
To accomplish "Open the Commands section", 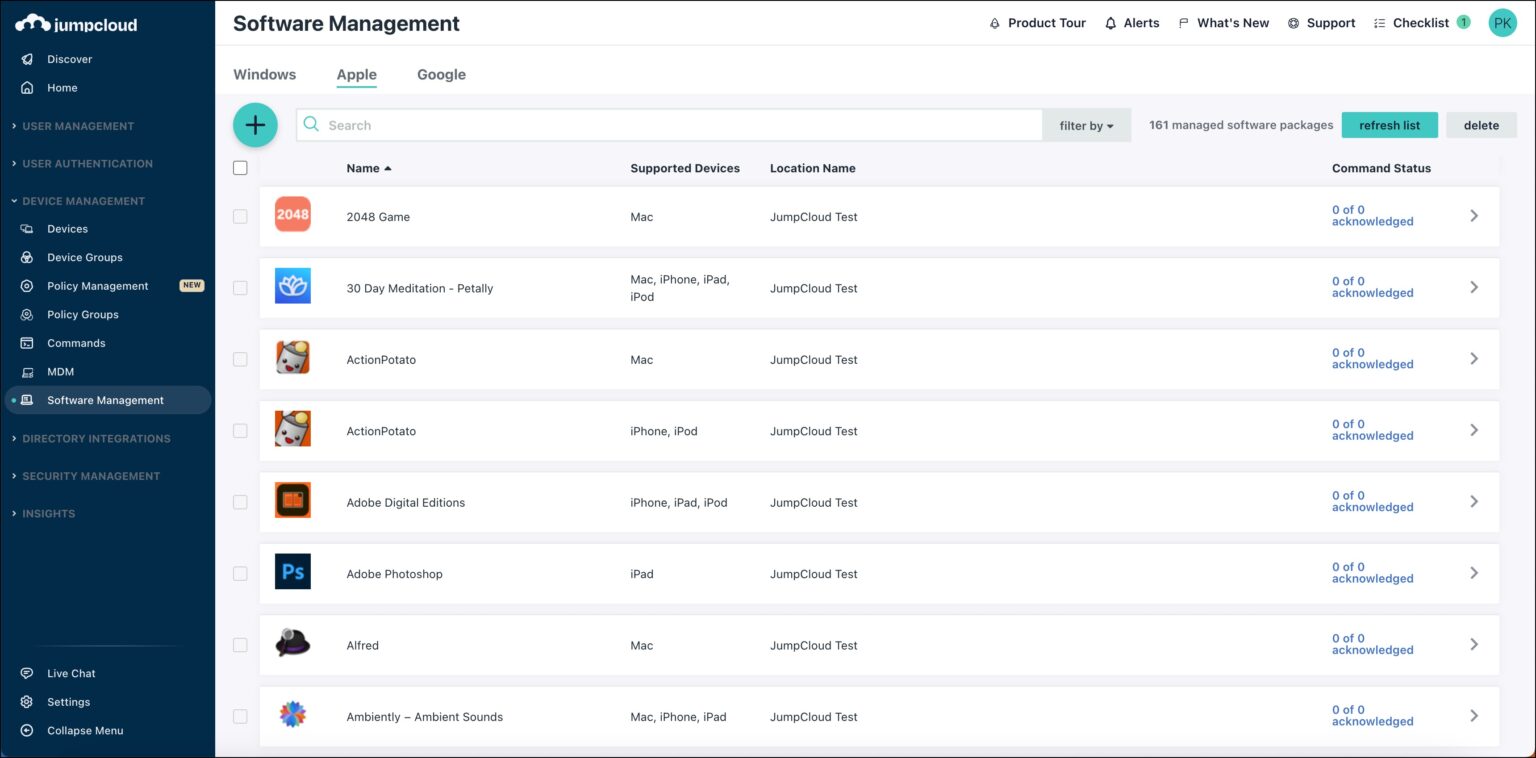I will click(x=77, y=342).
